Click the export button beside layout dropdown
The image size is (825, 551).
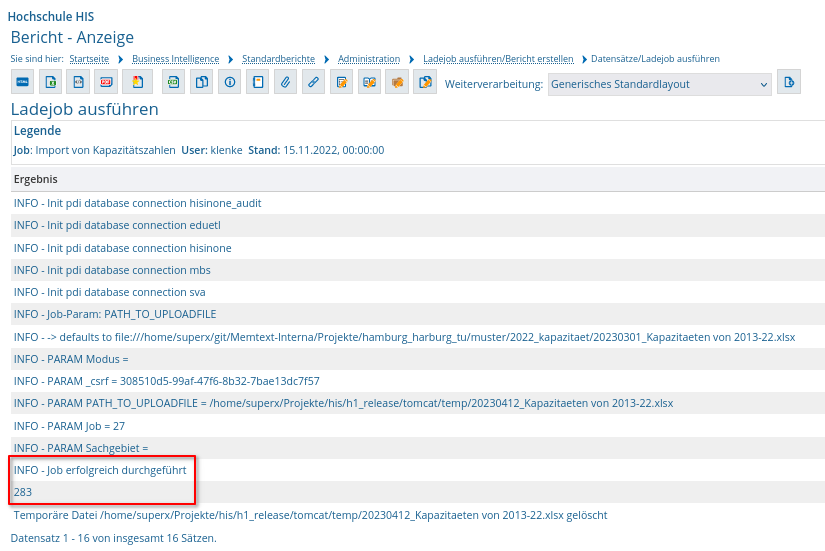tap(789, 82)
